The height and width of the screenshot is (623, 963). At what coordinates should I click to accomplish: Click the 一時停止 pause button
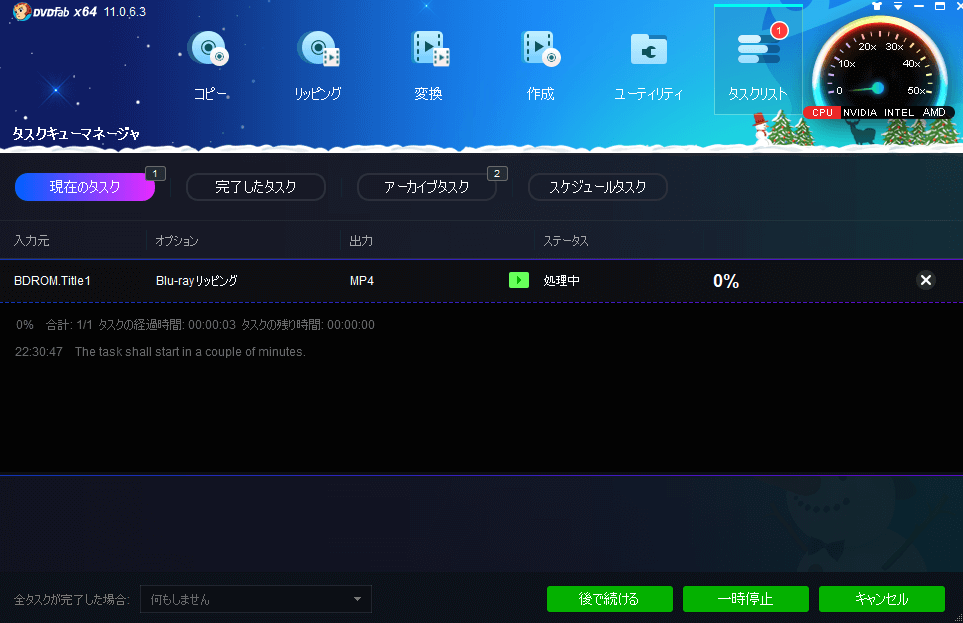coord(746,599)
